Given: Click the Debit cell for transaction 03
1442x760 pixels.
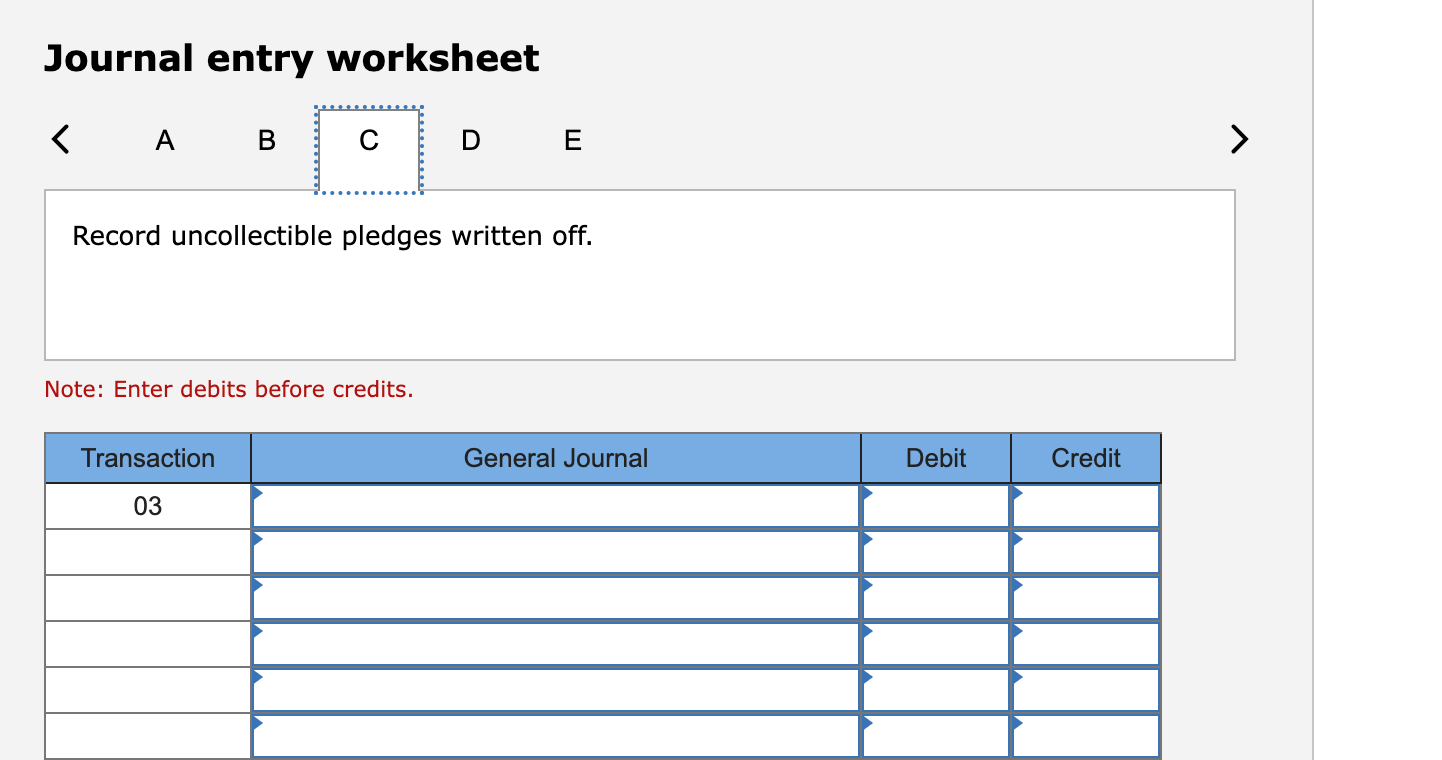Looking at the screenshot, I should tap(936, 506).
